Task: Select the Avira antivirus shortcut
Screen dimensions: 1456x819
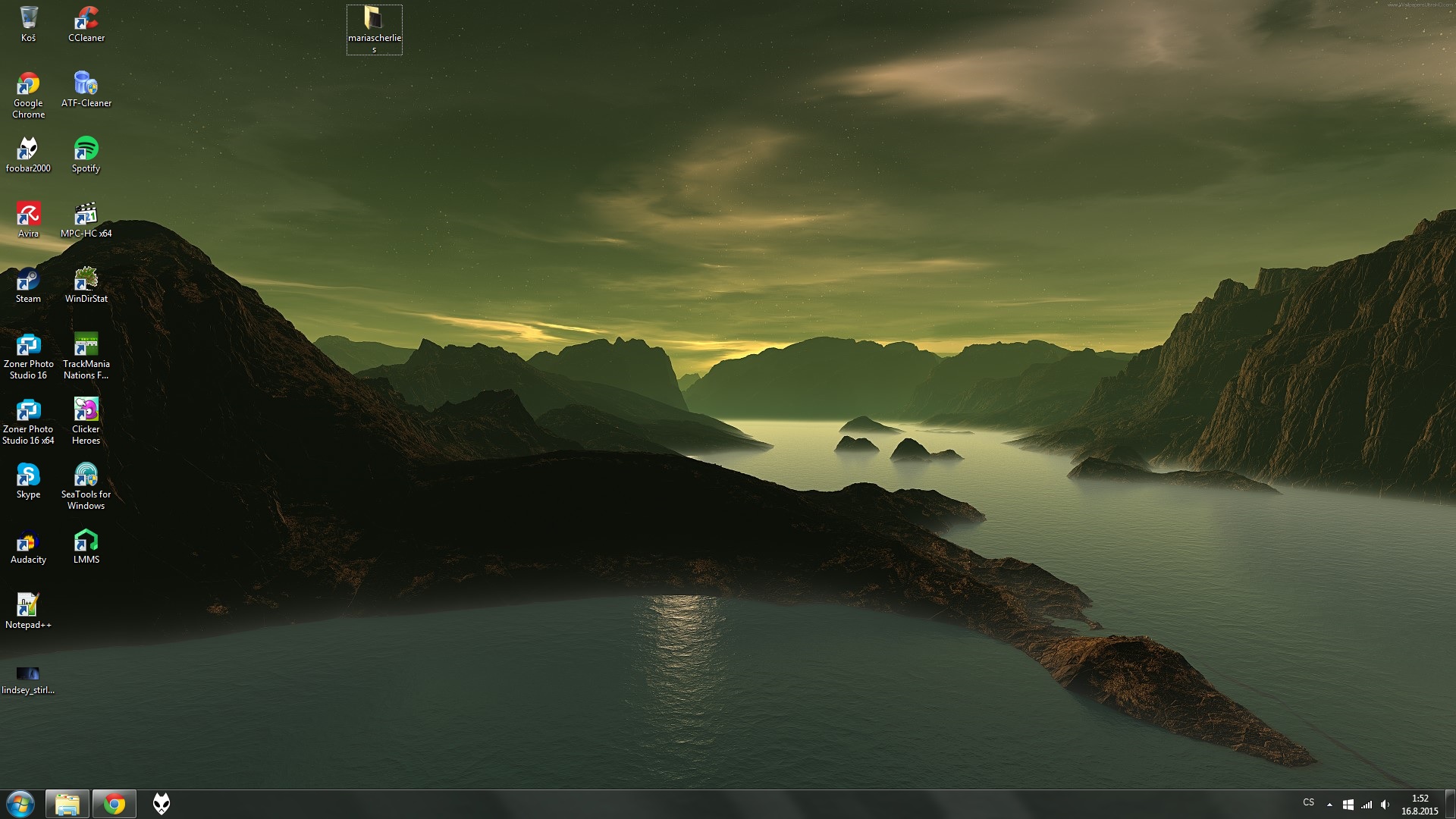Action: click(x=28, y=215)
